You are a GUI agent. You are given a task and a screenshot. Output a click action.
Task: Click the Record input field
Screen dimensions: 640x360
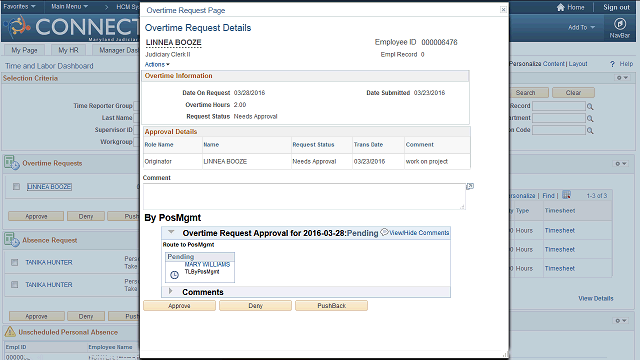tap(559, 106)
